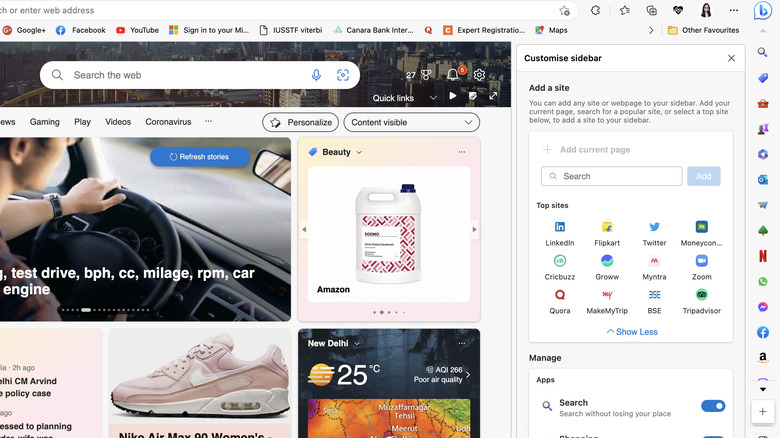Select the Moneycontrol top site
Image resolution: width=780 pixels, height=438 pixels.
[x=701, y=234]
